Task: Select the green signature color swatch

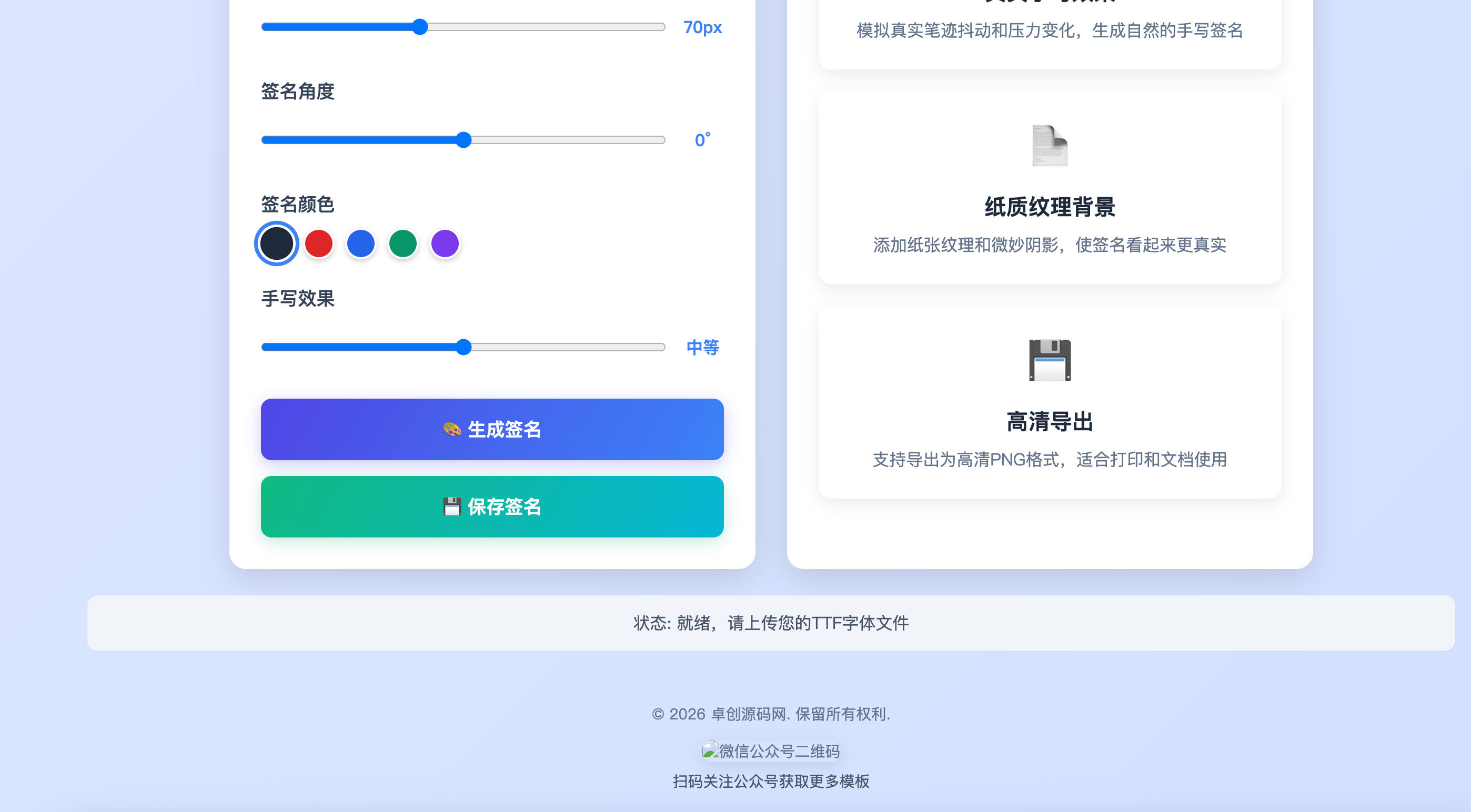Action: pyautogui.click(x=403, y=243)
